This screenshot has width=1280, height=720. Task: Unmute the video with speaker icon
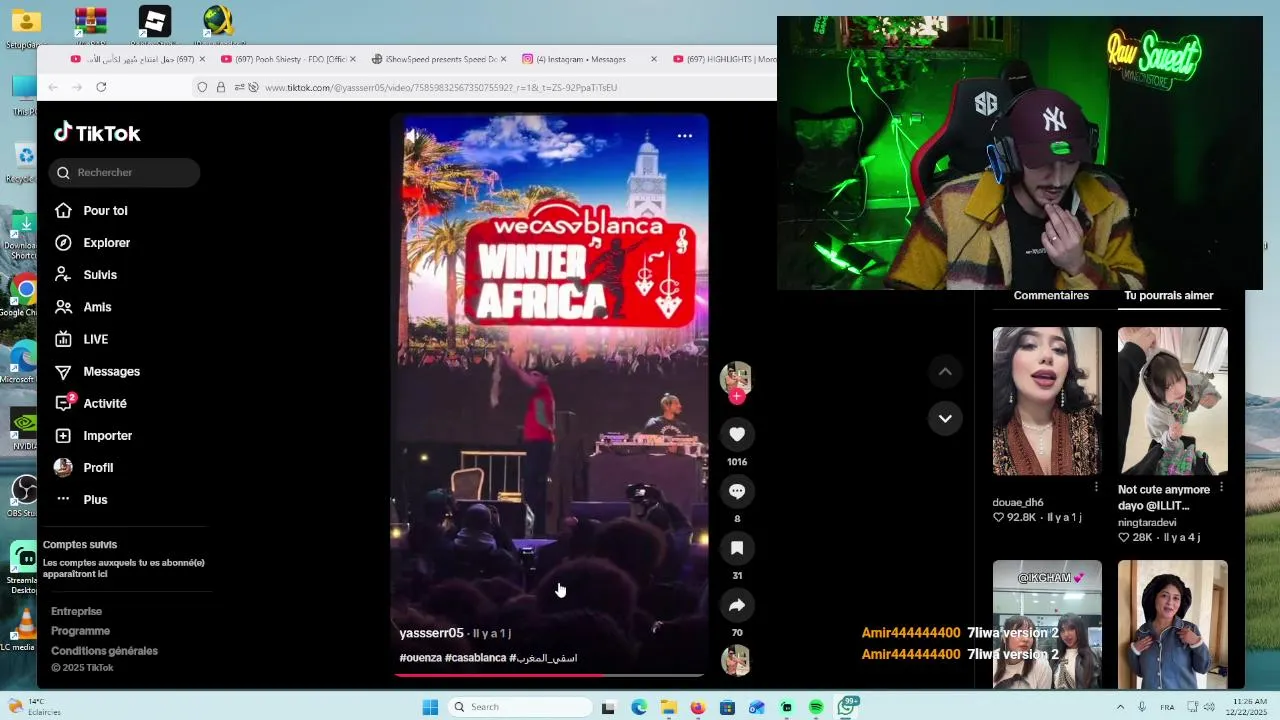click(x=413, y=135)
